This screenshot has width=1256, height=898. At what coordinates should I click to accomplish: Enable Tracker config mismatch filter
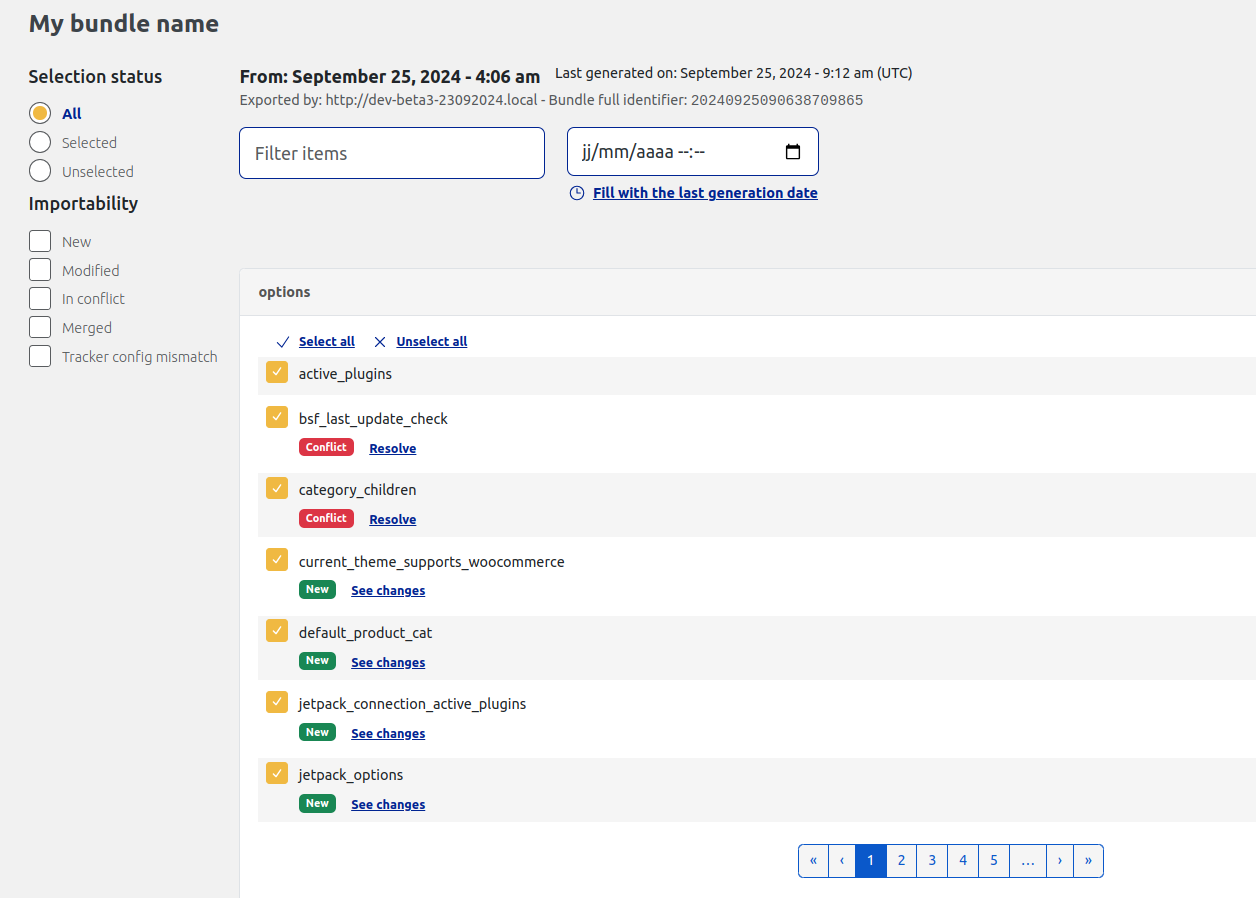click(x=40, y=356)
